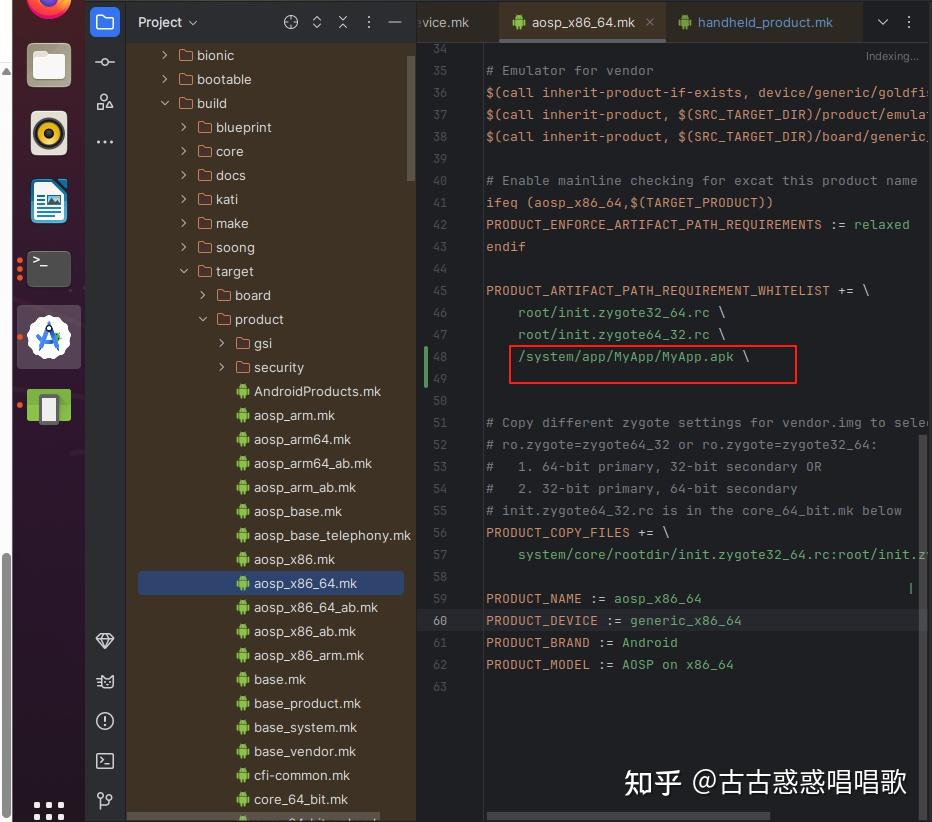Collapse the build folder

pos(165,103)
